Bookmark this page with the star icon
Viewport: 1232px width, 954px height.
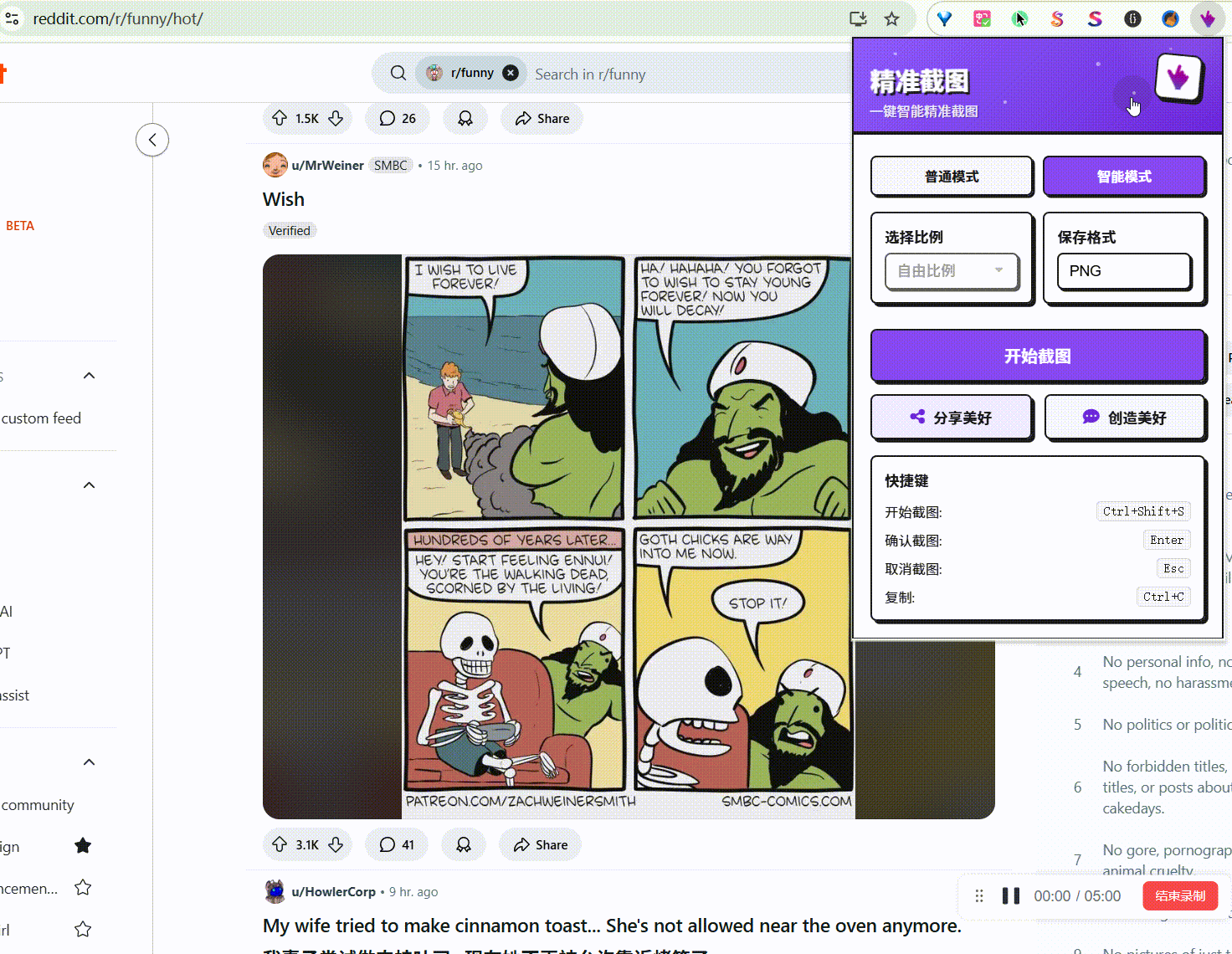tap(892, 18)
